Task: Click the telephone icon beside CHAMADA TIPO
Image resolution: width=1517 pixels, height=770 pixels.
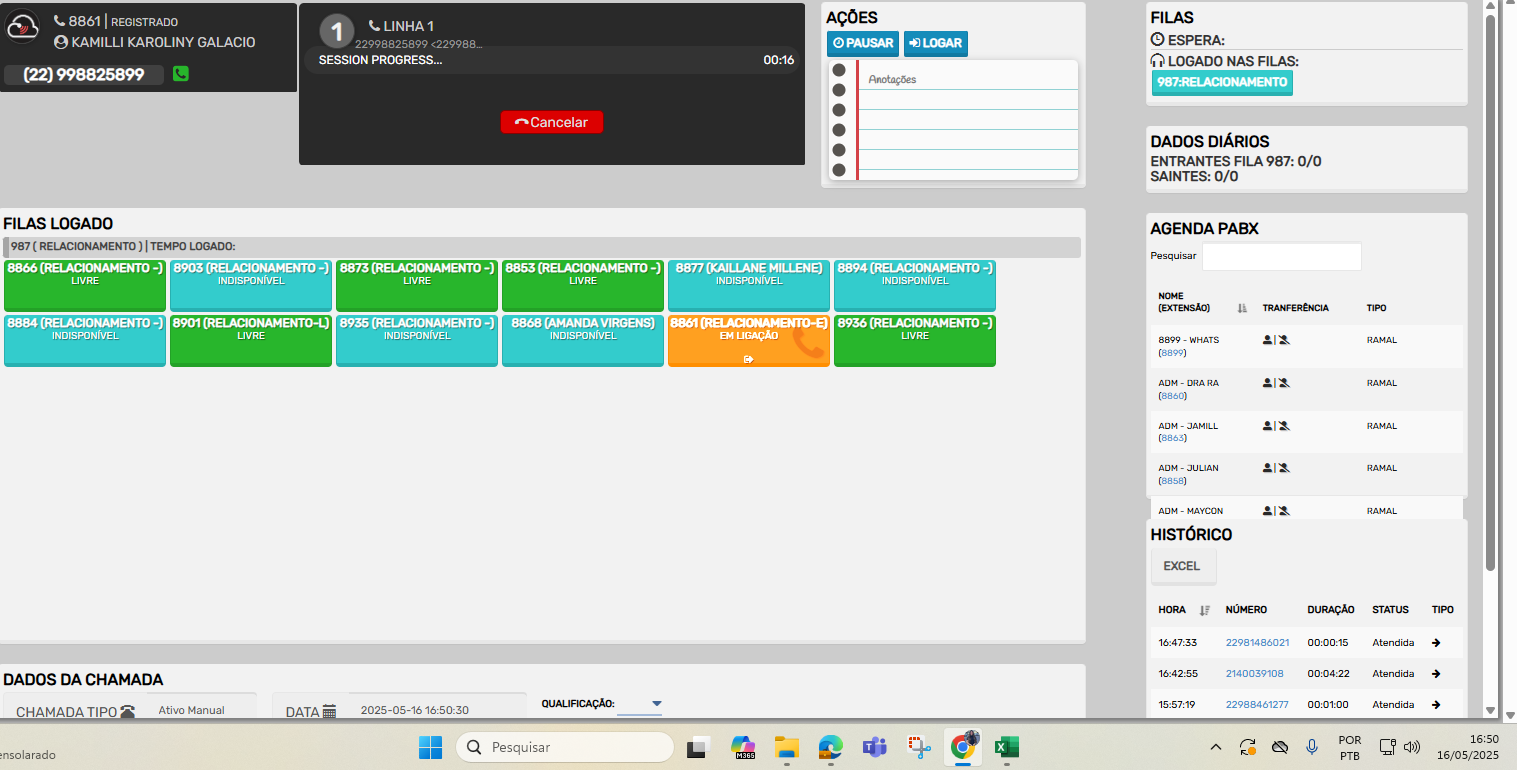Action: click(127, 712)
